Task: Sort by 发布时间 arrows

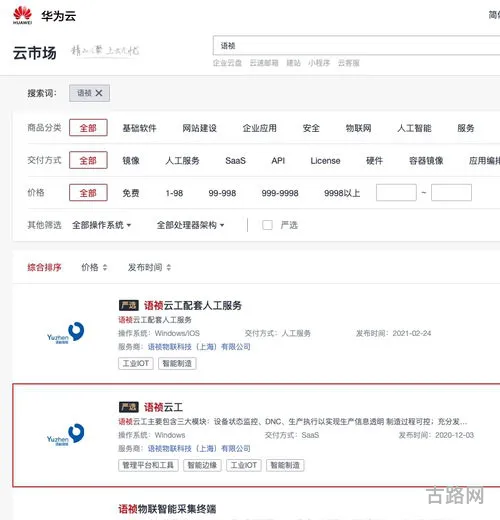Action: tap(168, 267)
